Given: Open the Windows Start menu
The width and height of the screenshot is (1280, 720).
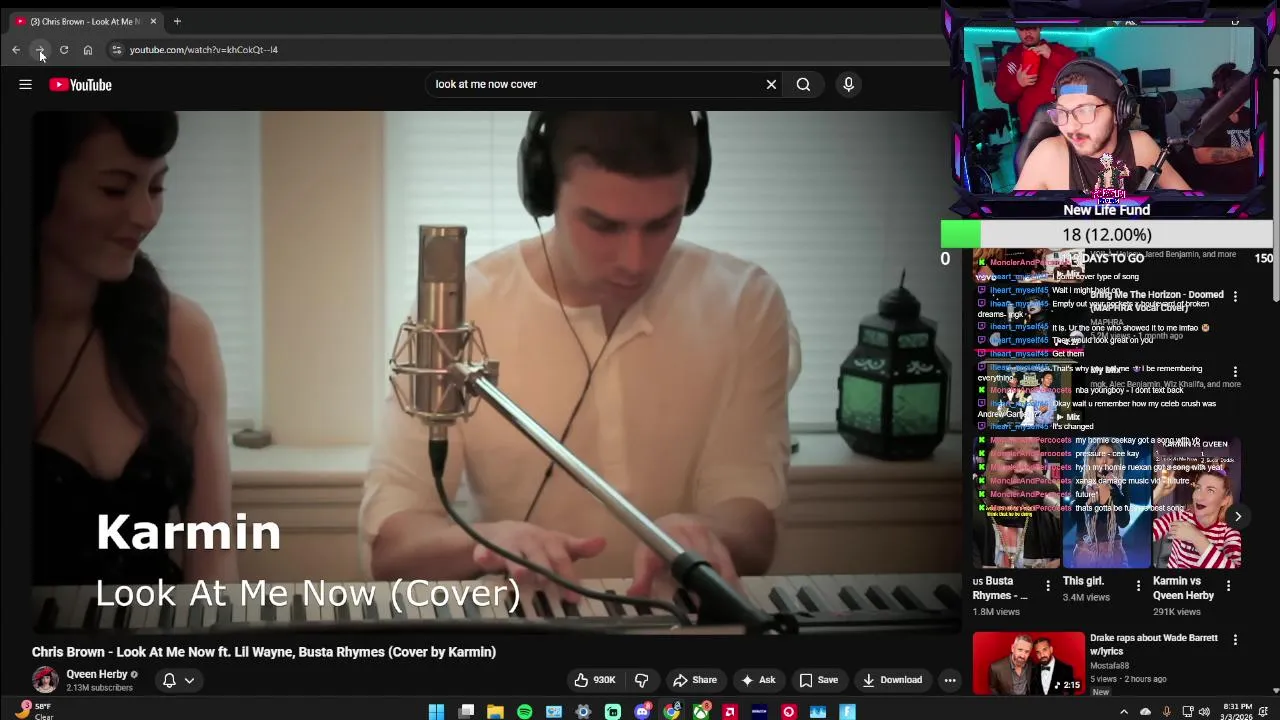Looking at the screenshot, I should point(436,712).
